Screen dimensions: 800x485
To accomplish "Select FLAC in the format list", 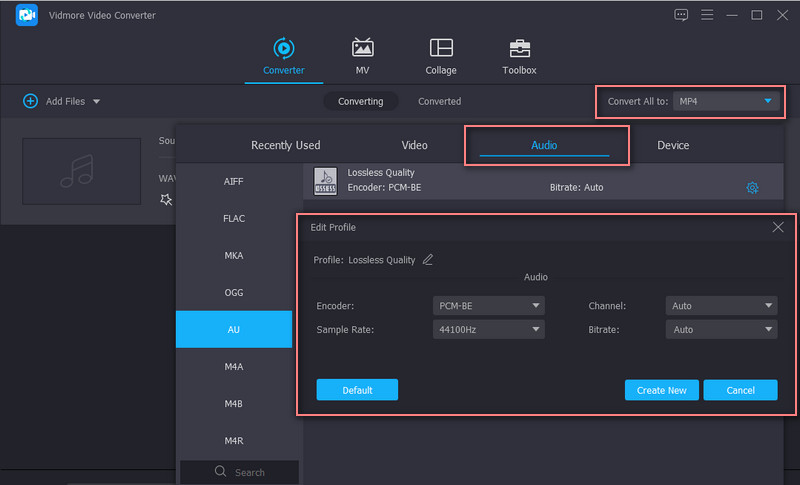I will click(x=234, y=218).
